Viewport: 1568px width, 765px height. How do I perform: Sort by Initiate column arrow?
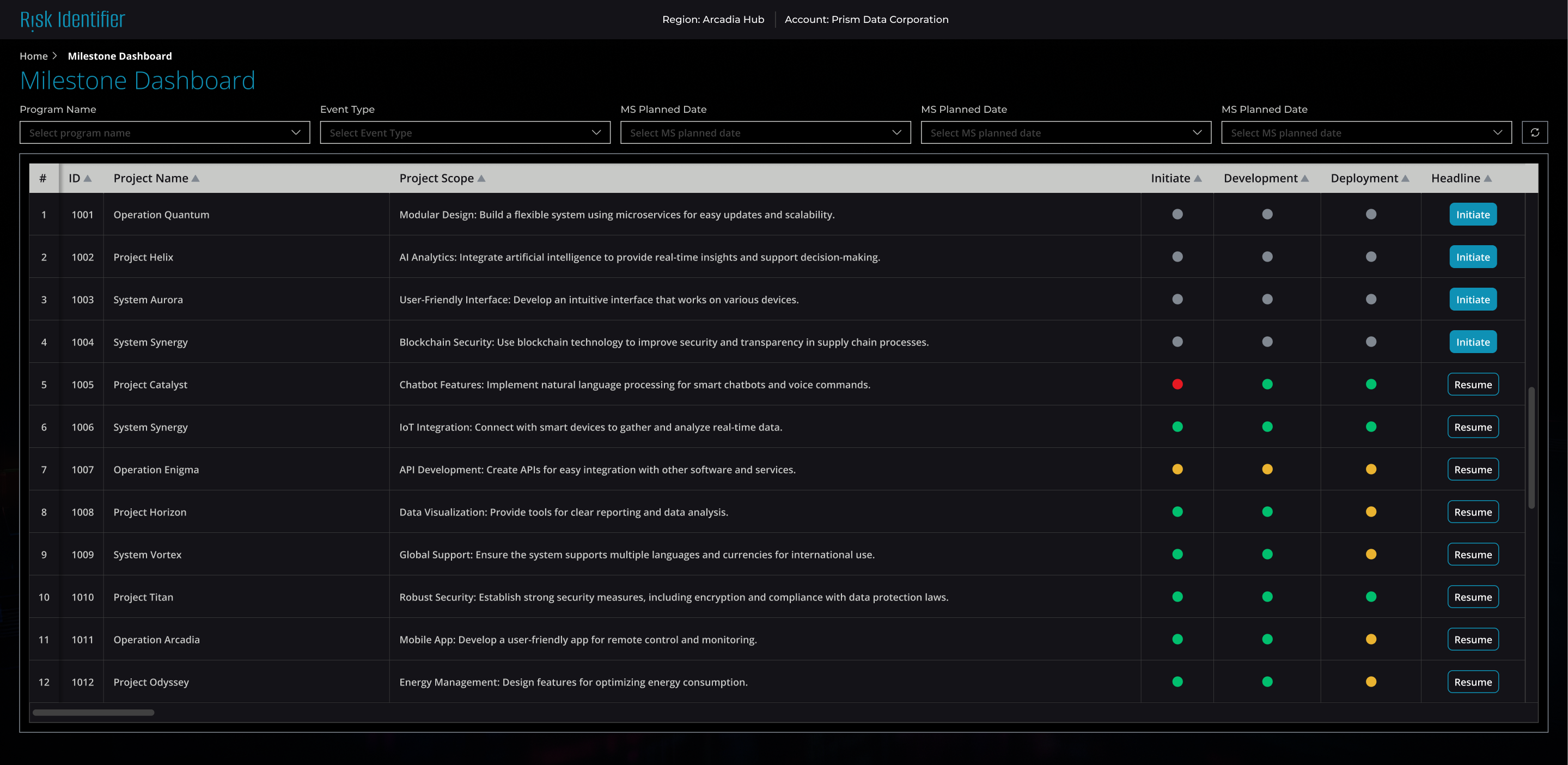pos(1198,179)
